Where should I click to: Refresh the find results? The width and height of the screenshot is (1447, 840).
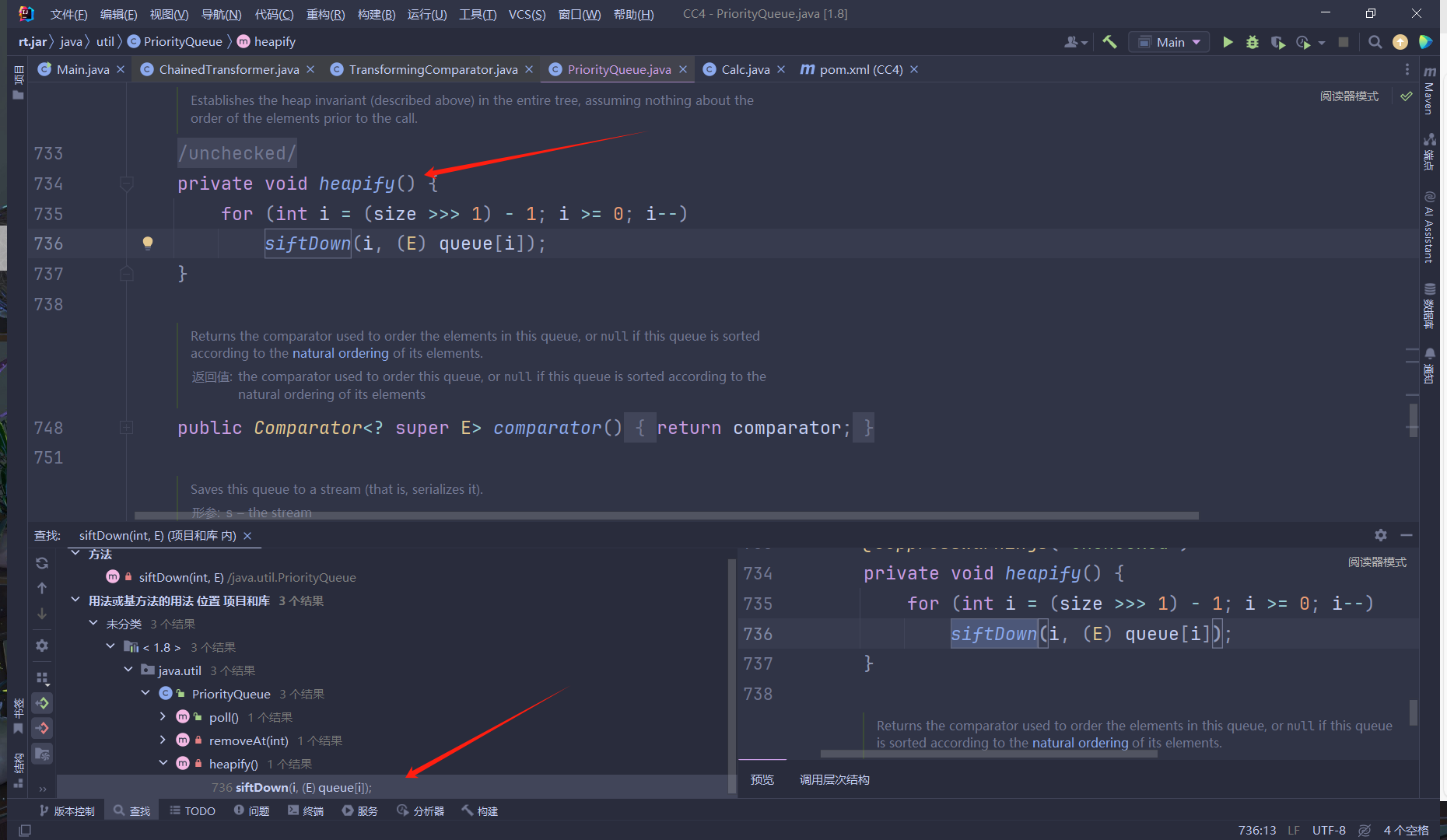click(42, 562)
